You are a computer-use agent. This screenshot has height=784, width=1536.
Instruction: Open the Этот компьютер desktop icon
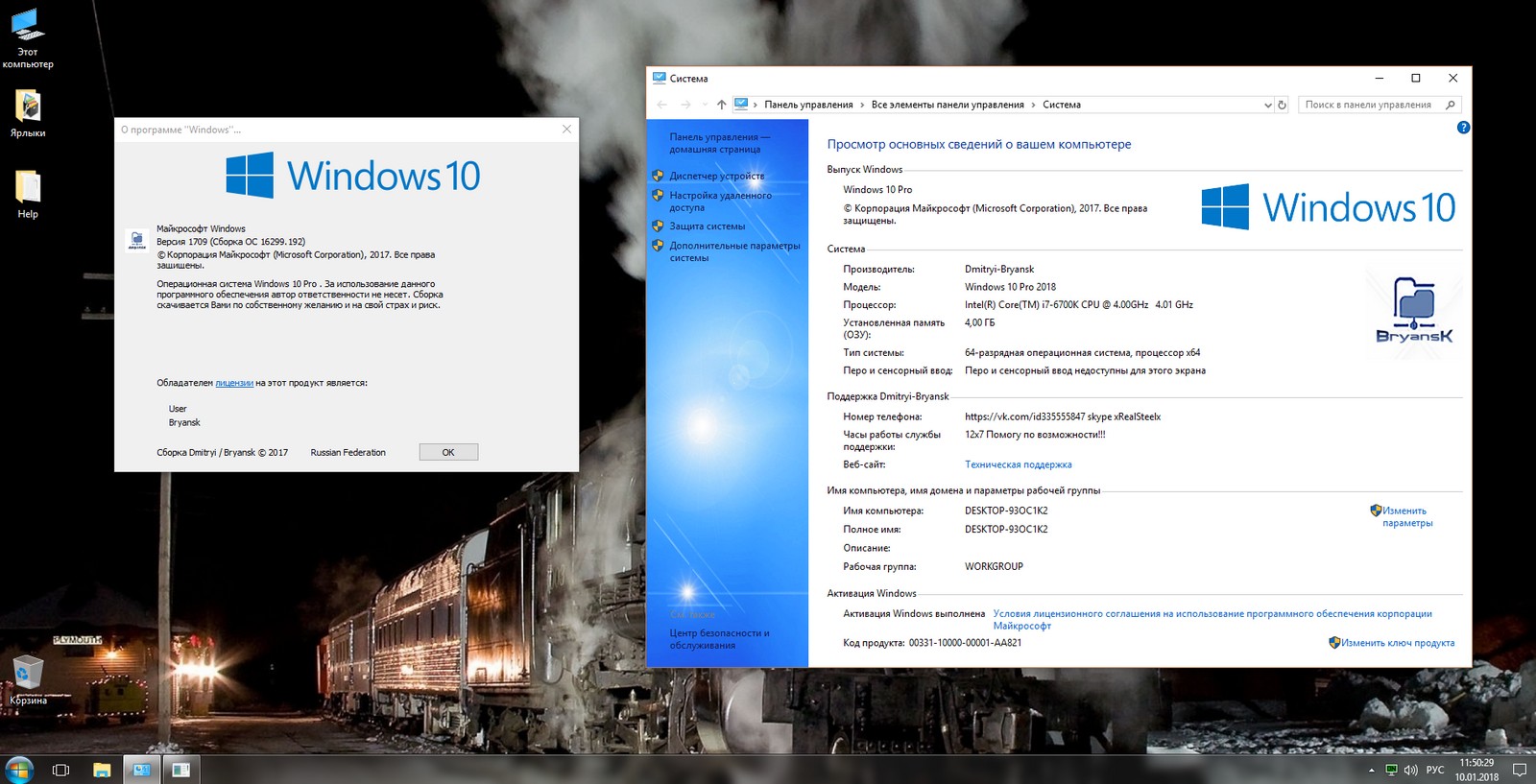click(28, 38)
